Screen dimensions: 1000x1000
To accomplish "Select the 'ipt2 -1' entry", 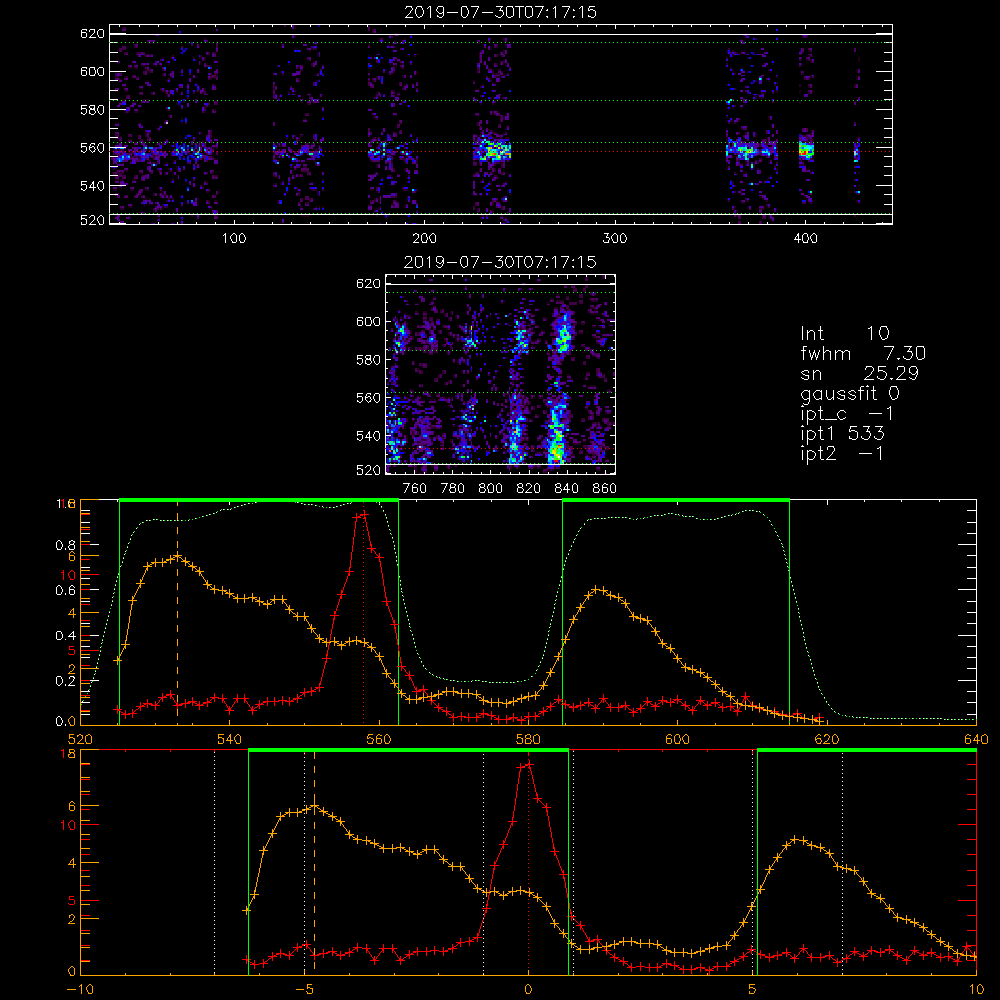I will 842,453.
